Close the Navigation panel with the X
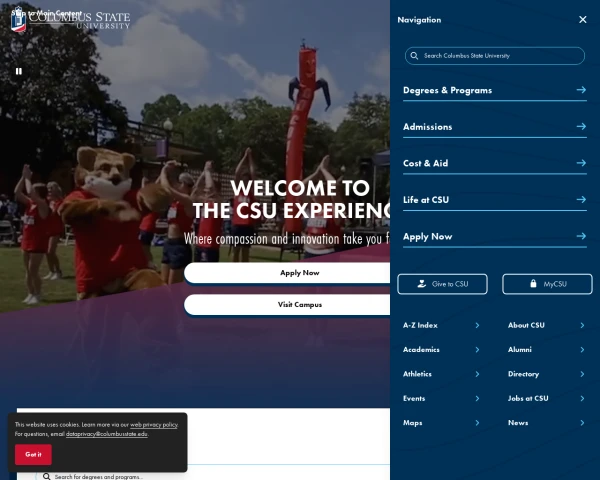This screenshot has height=480, width=600. click(x=582, y=20)
